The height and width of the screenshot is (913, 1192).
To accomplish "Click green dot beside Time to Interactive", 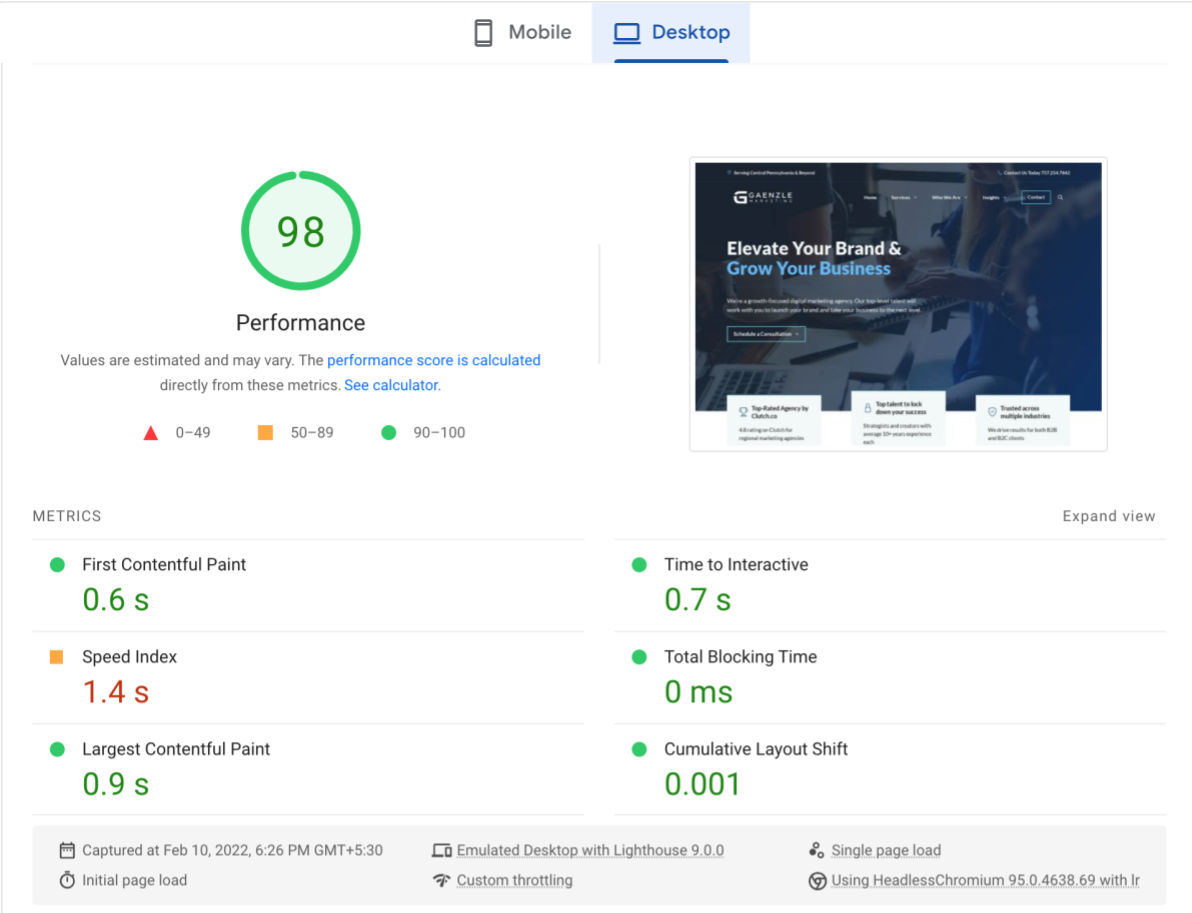I will pos(639,565).
